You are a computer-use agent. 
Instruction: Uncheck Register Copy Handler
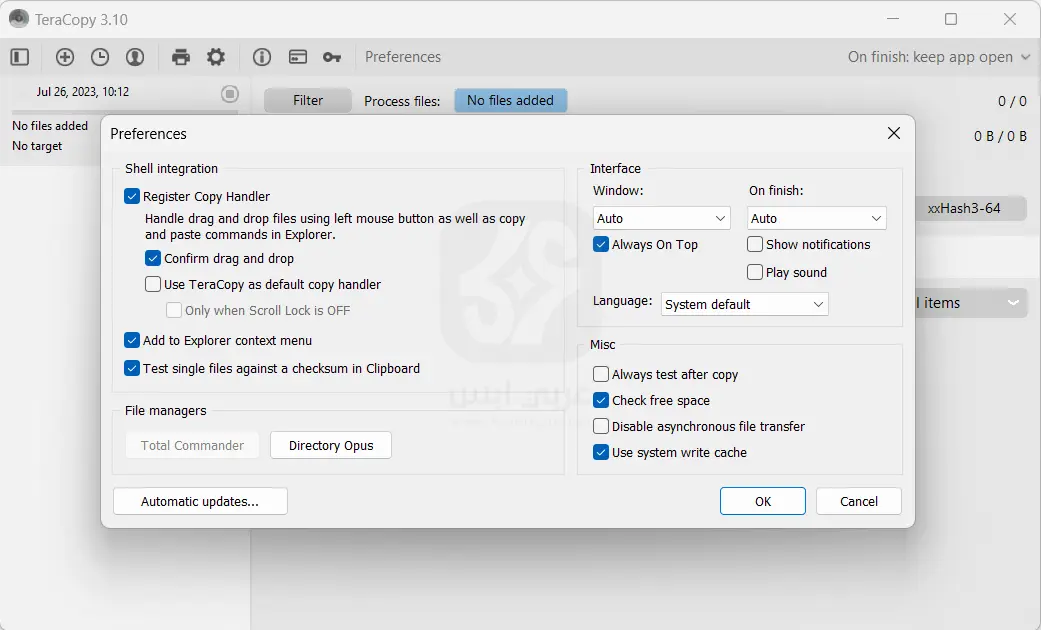[132, 197]
